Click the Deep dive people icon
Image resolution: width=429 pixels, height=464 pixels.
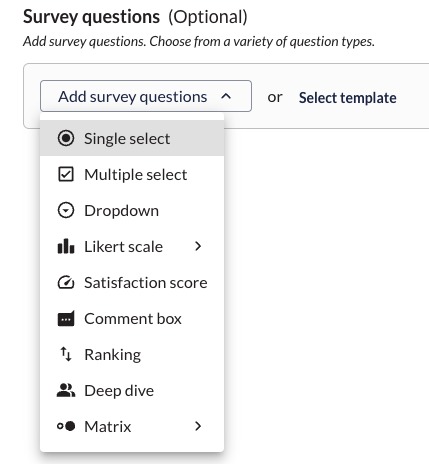(66, 390)
